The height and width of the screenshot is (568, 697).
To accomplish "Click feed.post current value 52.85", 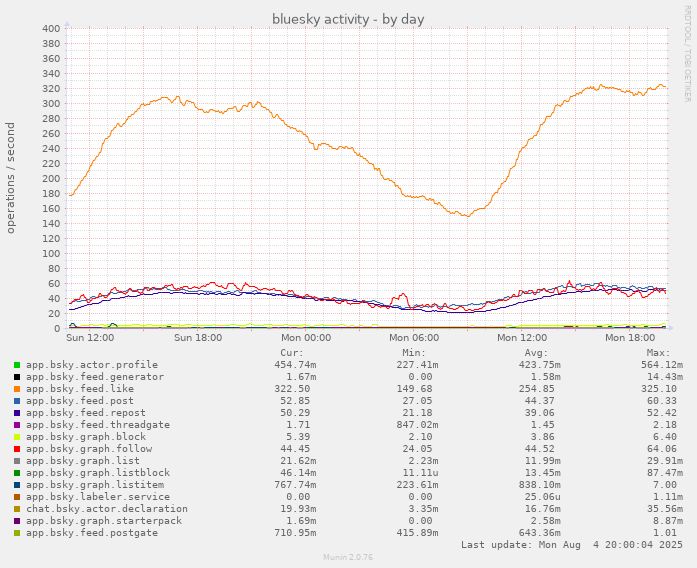I will click(295, 401).
